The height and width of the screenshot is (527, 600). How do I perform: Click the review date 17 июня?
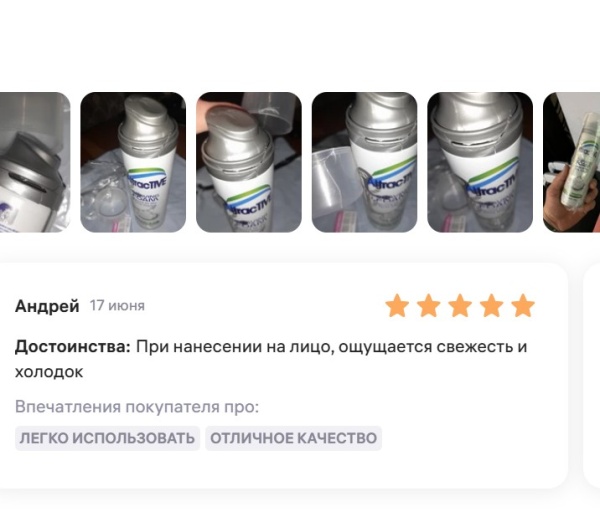117,306
